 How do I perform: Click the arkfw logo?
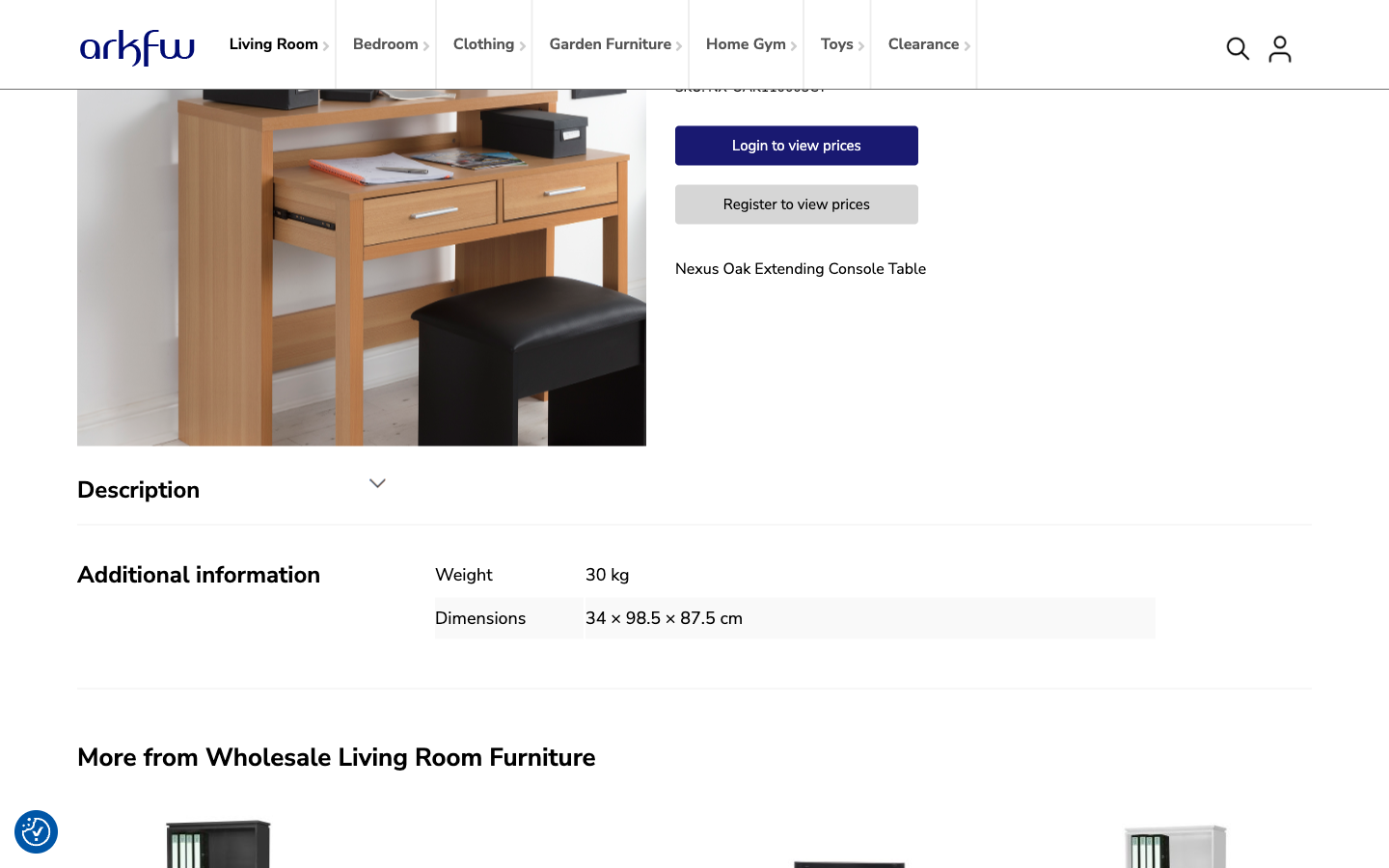[137, 47]
